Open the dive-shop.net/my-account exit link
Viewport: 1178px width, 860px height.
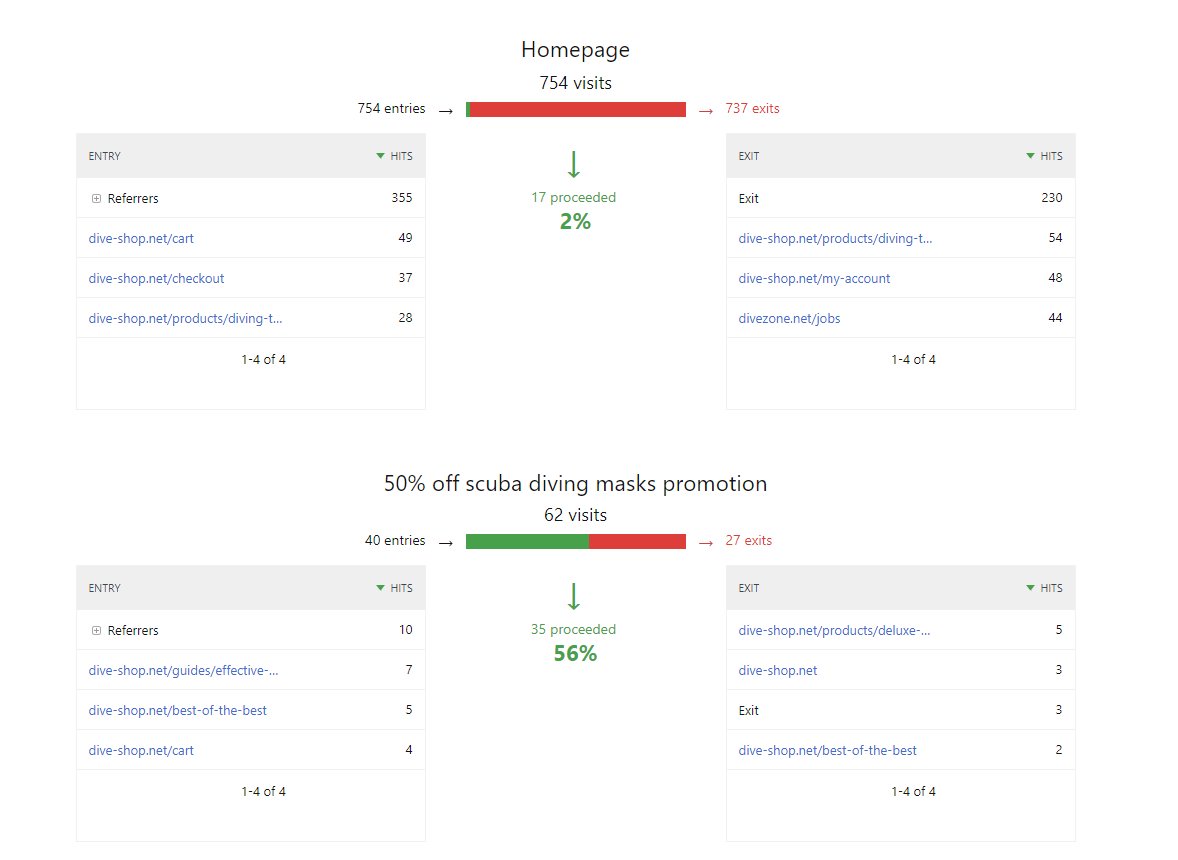click(814, 278)
